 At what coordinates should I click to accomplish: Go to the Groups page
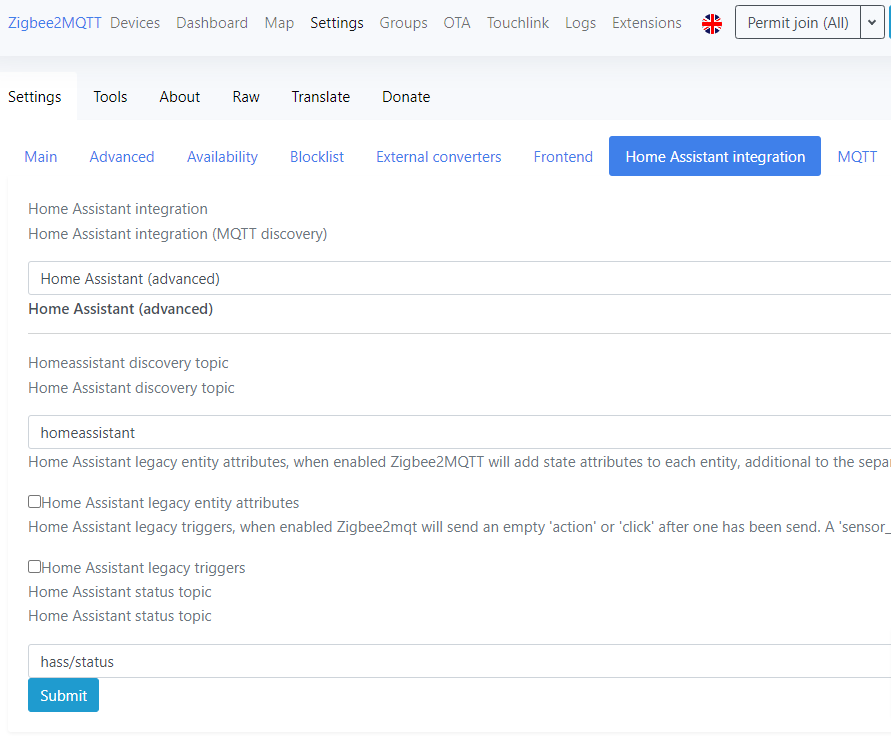point(403,22)
